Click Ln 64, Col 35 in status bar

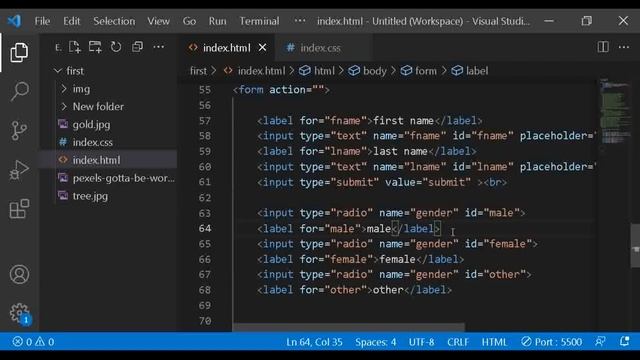click(314, 342)
